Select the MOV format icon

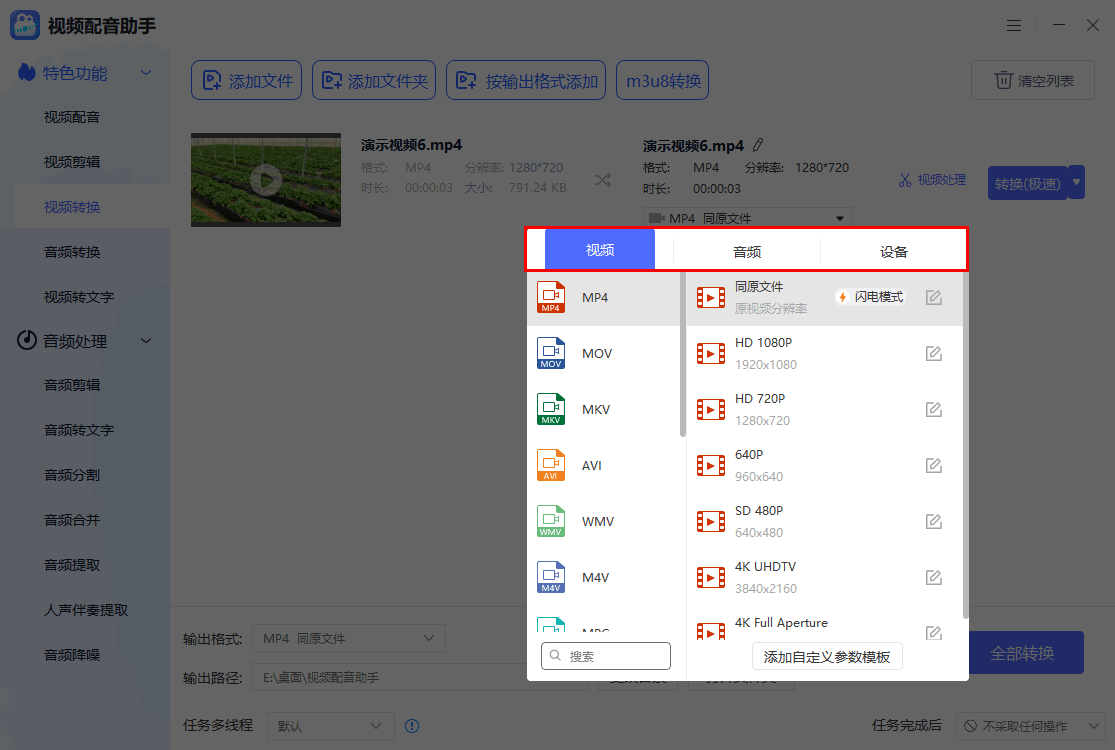click(551, 353)
